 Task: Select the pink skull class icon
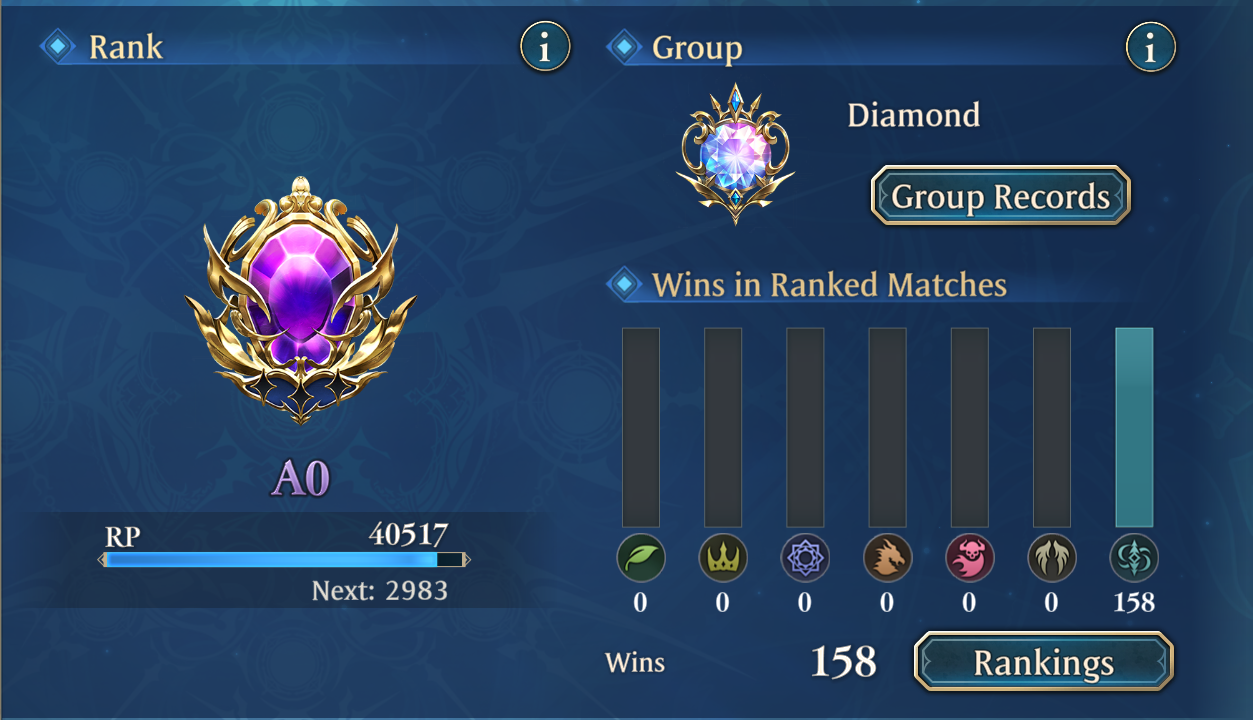pyautogui.click(x=969, y=558)
